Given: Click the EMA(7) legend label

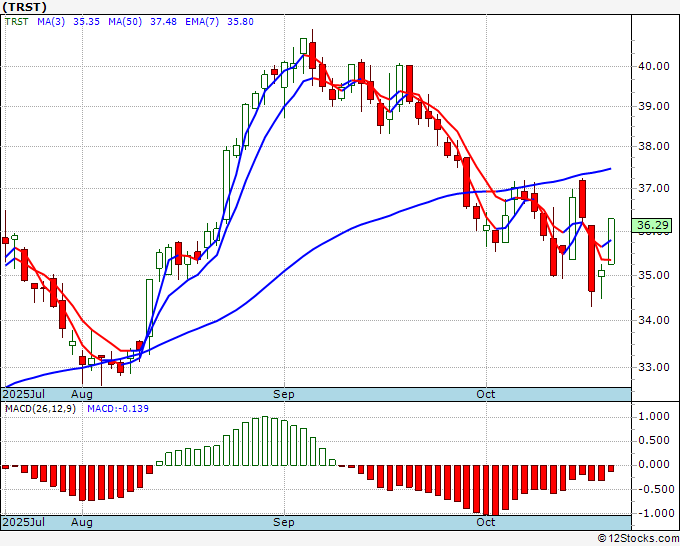Looking at the screenshot, I should click(202, 22).
